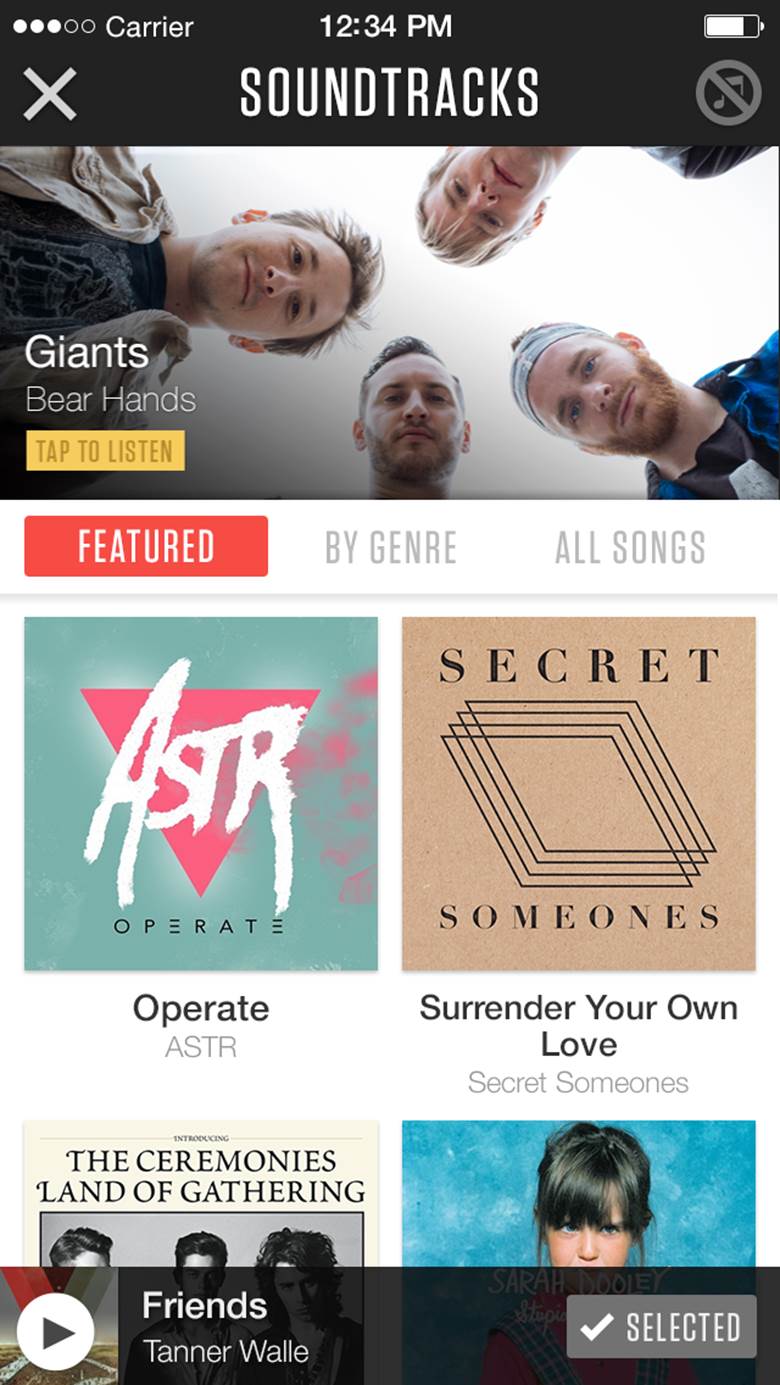This screenshot has height=1385, width=780.
Task: Tap the yellow Tap To Listen button
Action: (105, 451)
